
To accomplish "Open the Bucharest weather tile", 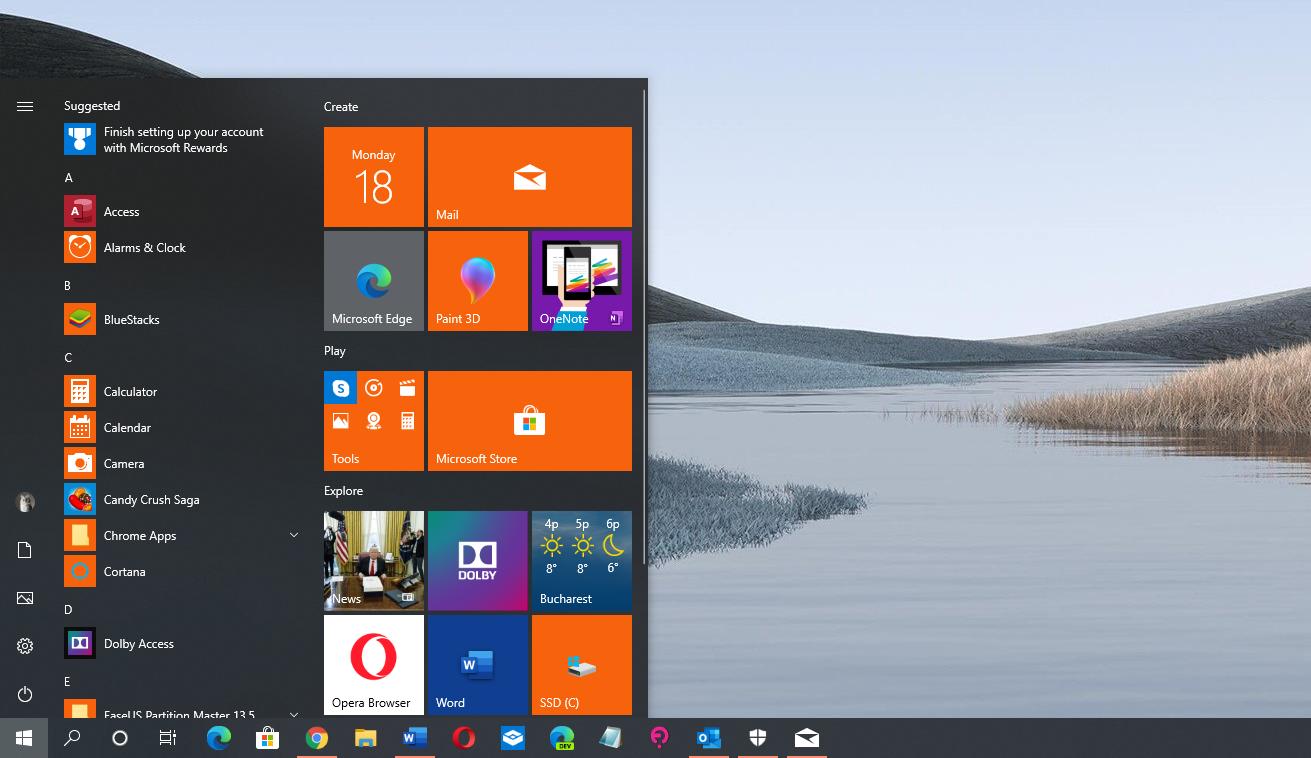I will pos(582,561).
